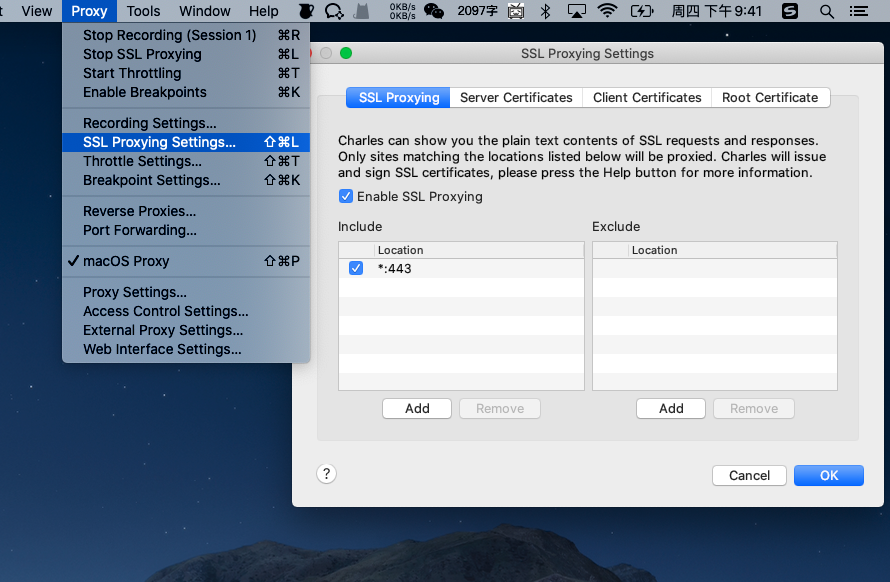Open the Wi-Fi status menu
The height and width of the screenshot is (582, 890).
coord(607,11)
